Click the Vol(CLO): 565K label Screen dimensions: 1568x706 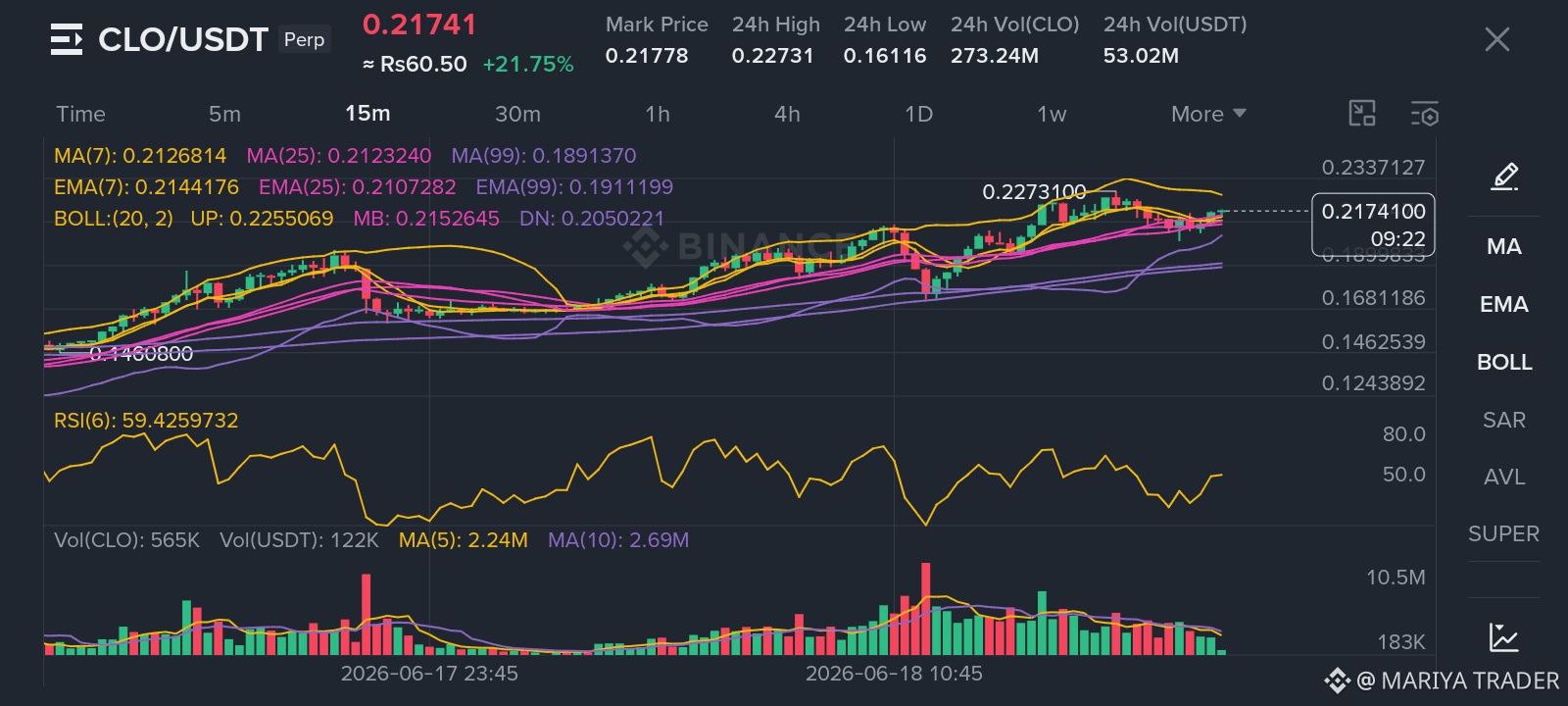(126, 540)
